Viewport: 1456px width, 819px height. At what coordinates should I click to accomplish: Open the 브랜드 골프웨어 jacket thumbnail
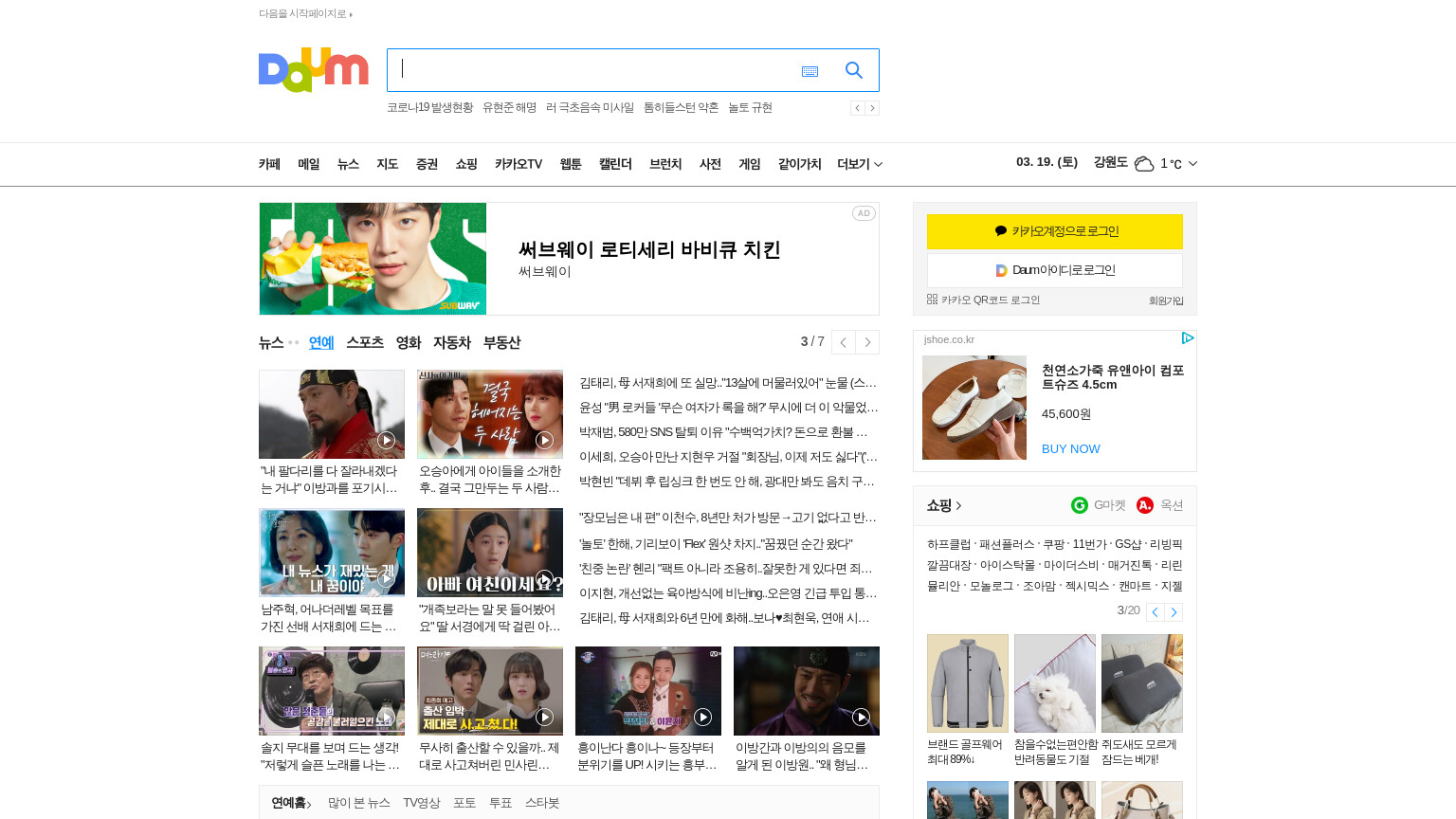point(968,683)
